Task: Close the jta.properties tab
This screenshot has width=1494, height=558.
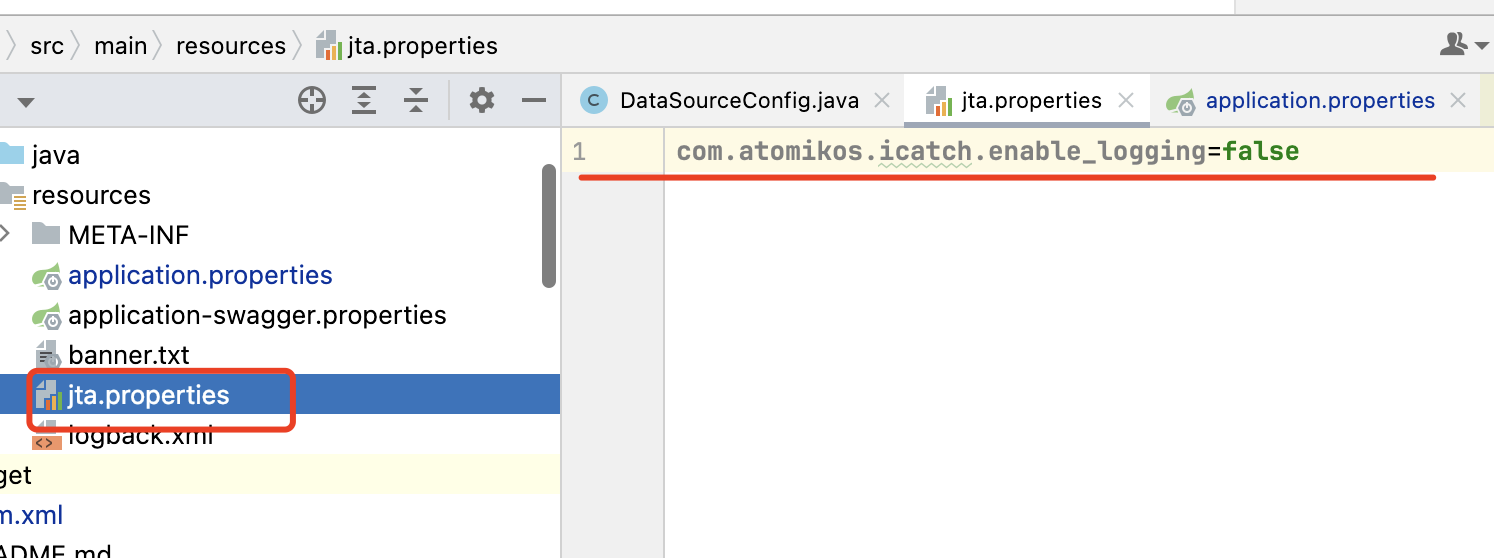Action: tap(1126, 100)
